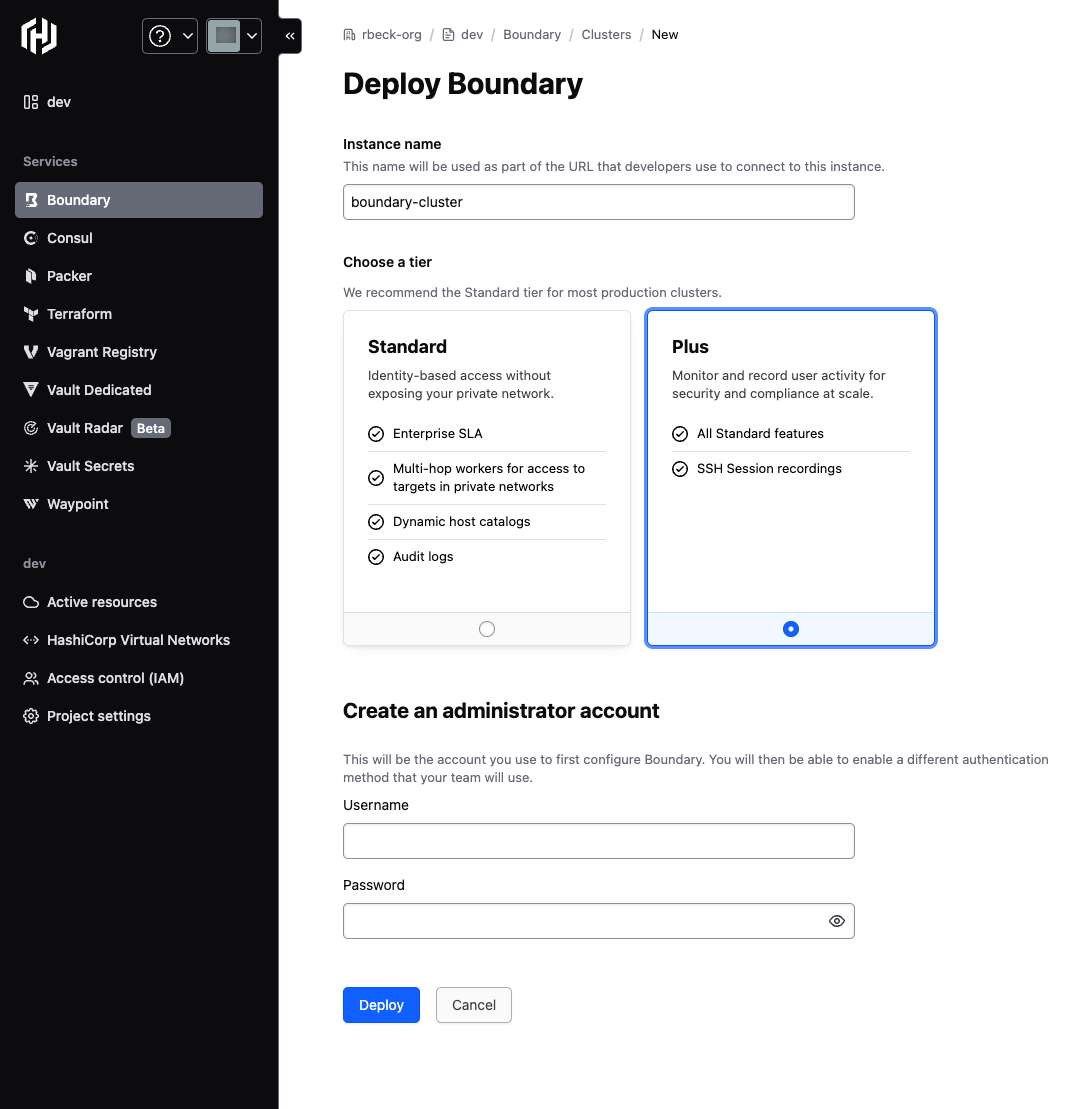The image size is (1080, 1109).
Task: Click the Waypoint icon in sidebar
Action: click(x=31, y=504)
